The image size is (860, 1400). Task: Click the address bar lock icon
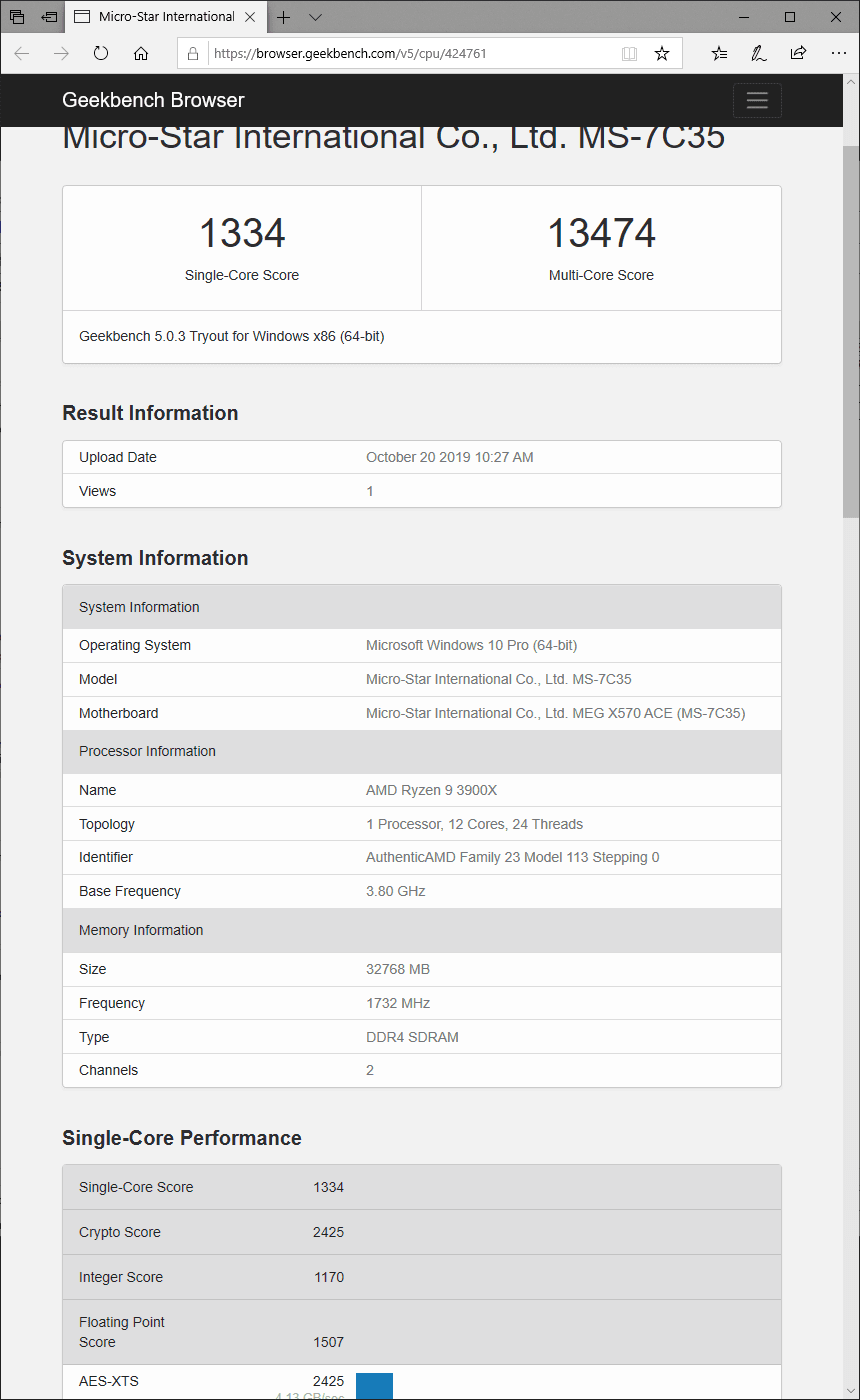(x=193, y=54)
